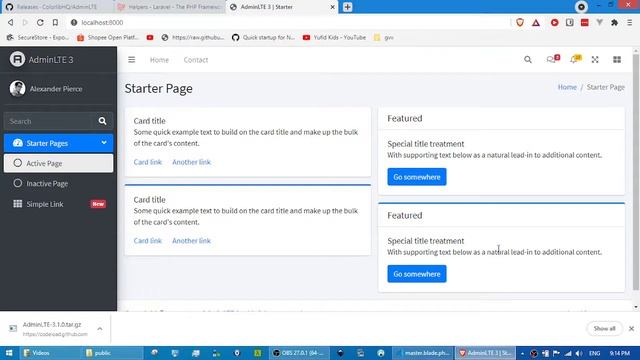Open the gvv folder bookmark

tap(384, 37)
